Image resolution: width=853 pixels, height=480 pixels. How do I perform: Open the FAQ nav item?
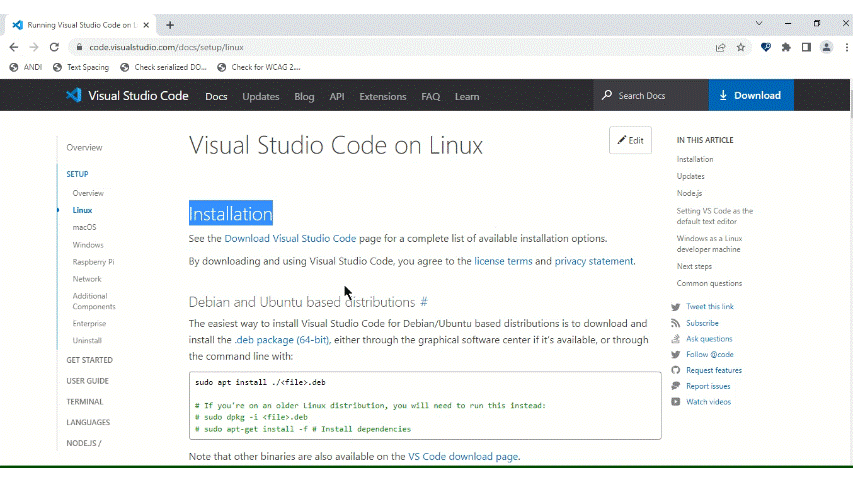point(430,96)
